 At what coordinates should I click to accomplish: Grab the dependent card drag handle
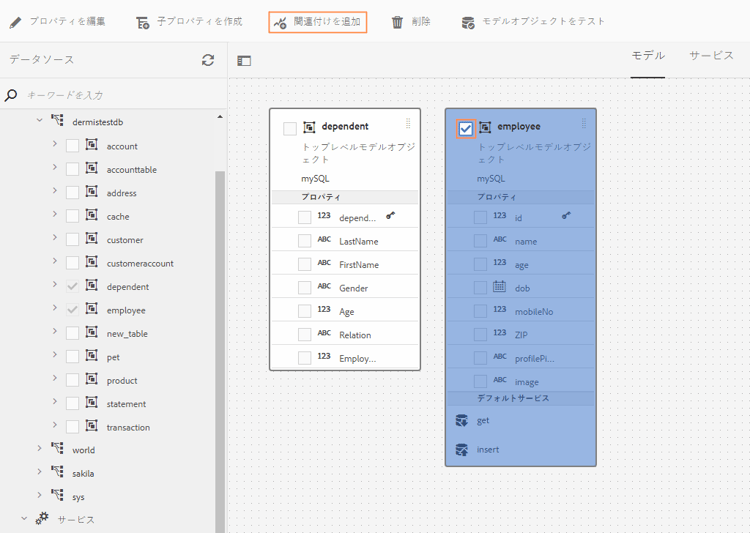[408, 123]
